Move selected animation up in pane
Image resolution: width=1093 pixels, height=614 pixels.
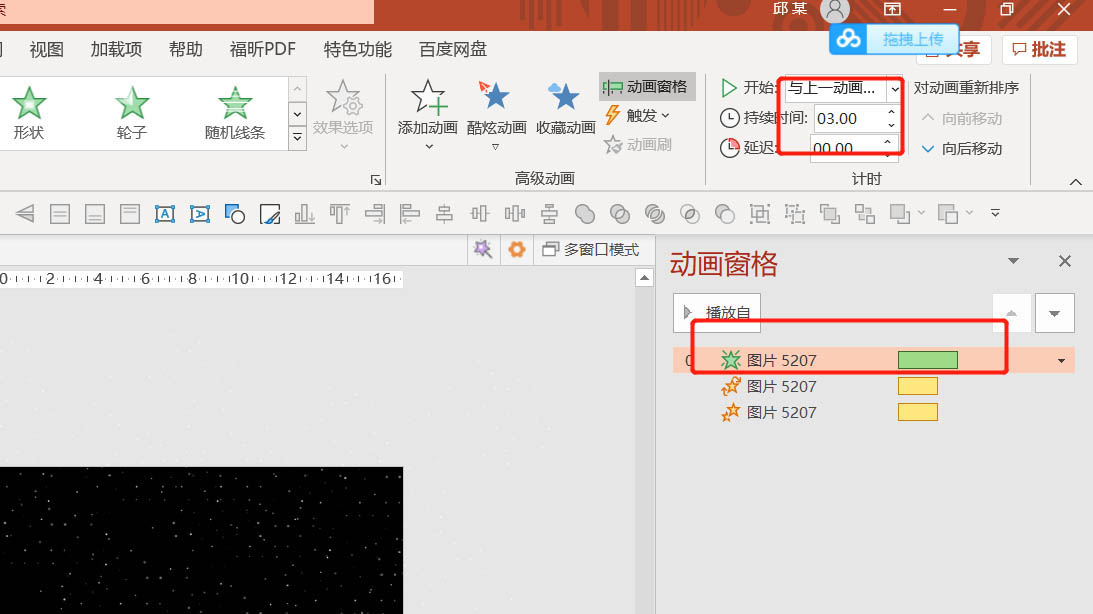click(1011, 314)
